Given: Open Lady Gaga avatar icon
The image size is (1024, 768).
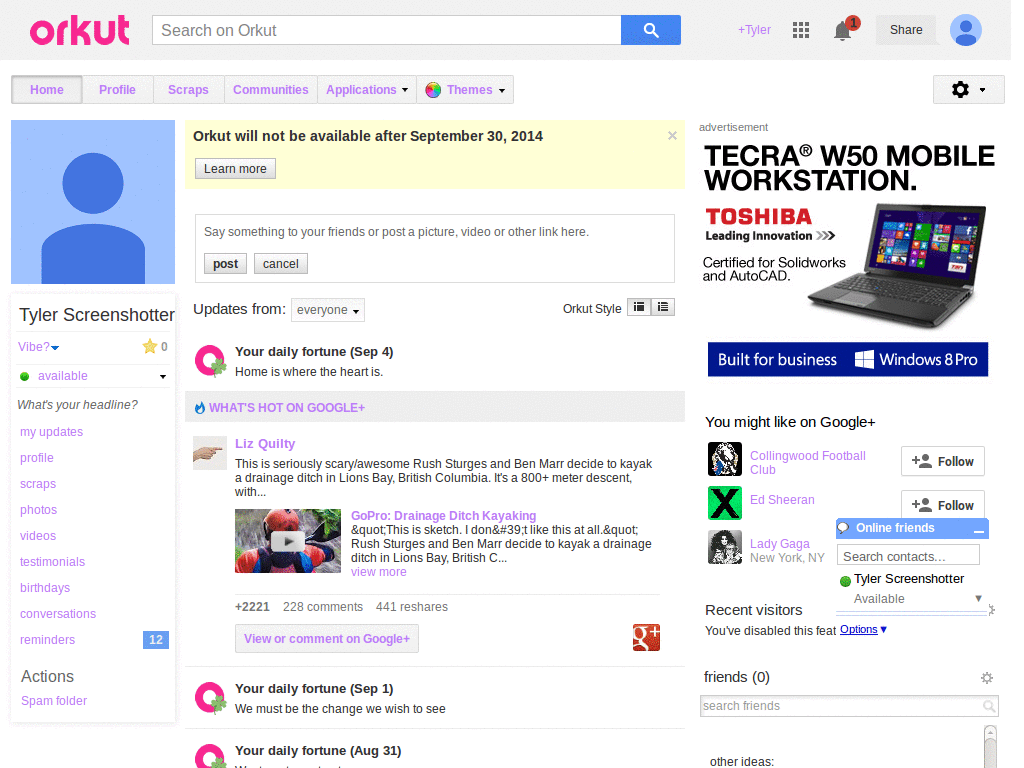Looking at the screenshot, I should pos(724,547).
